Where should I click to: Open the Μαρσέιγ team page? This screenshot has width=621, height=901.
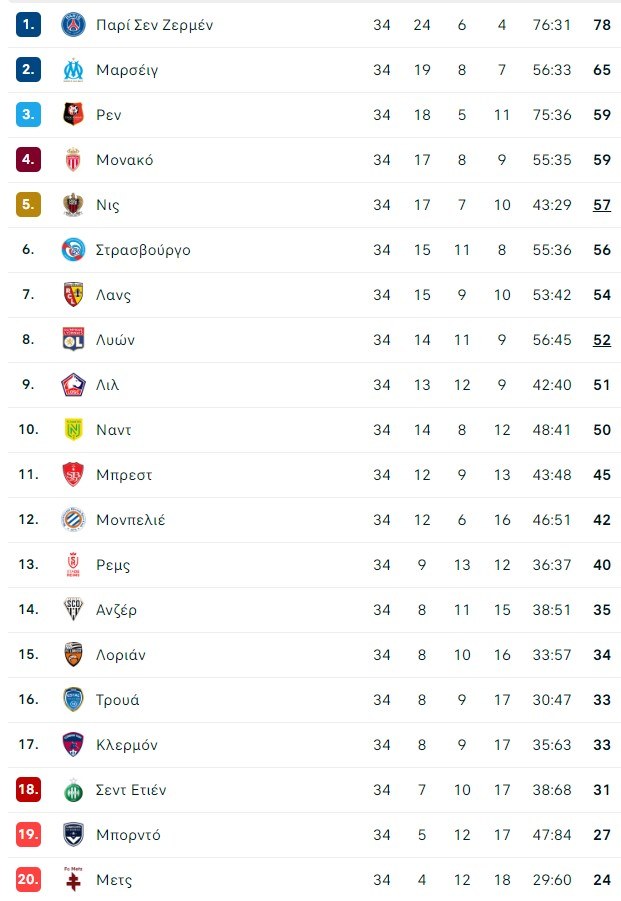click(127, 70)
